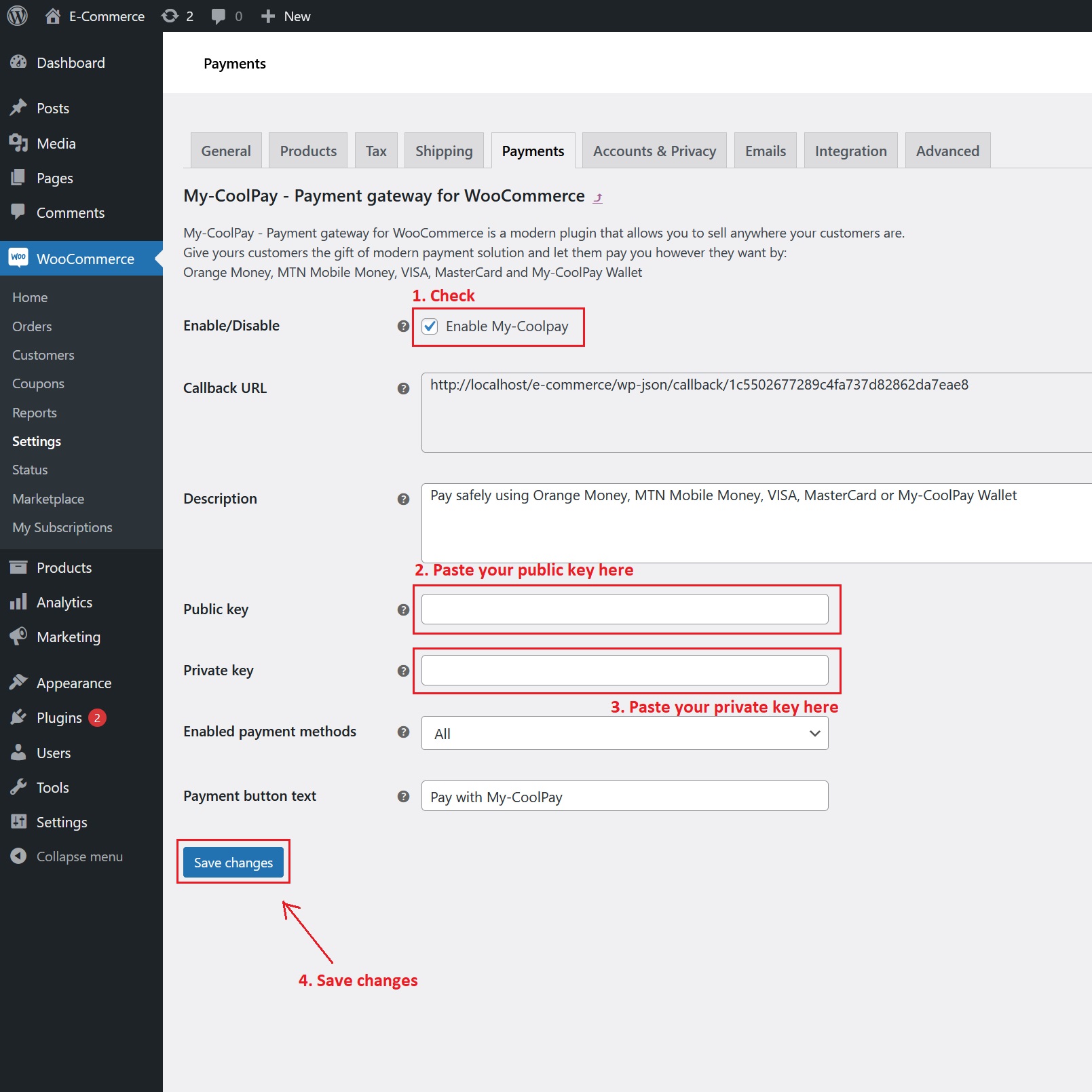The height and width of the screenshot is (1092, 1092).
Task: Open the Comments sidebar icon
Action: (18, 212)
